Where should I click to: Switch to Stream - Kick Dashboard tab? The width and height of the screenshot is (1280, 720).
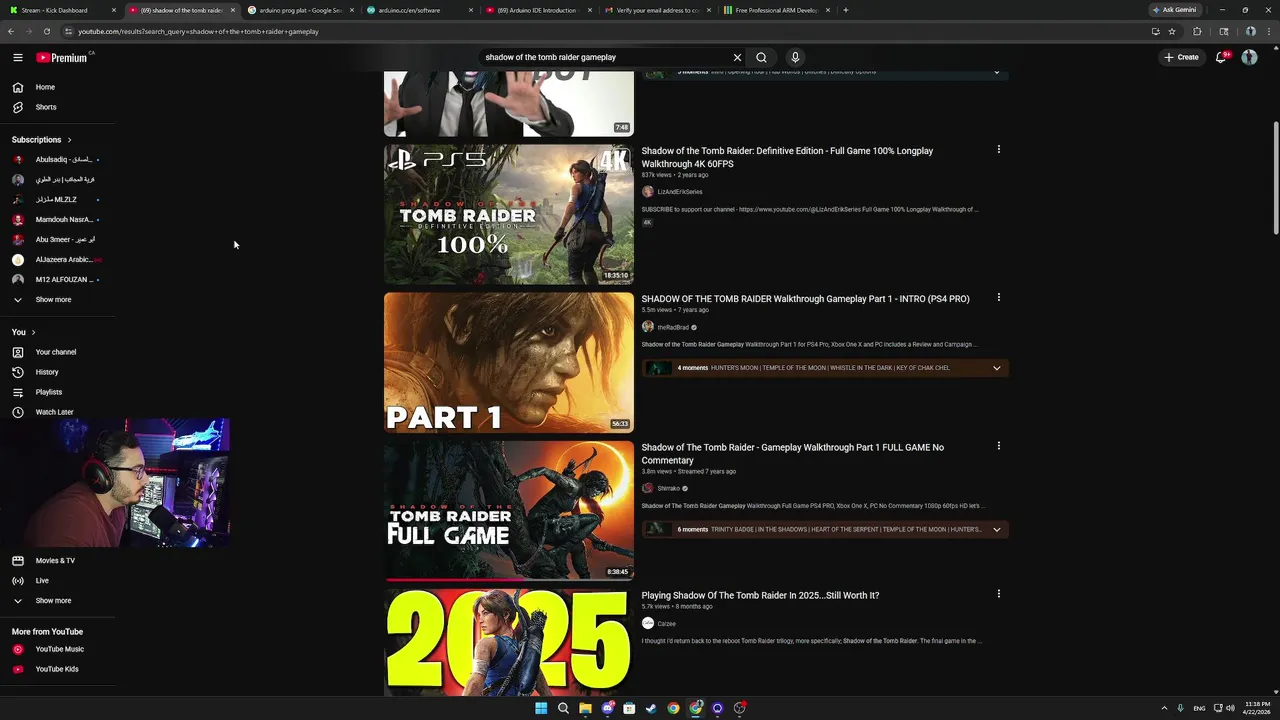[x=61, y=10]
